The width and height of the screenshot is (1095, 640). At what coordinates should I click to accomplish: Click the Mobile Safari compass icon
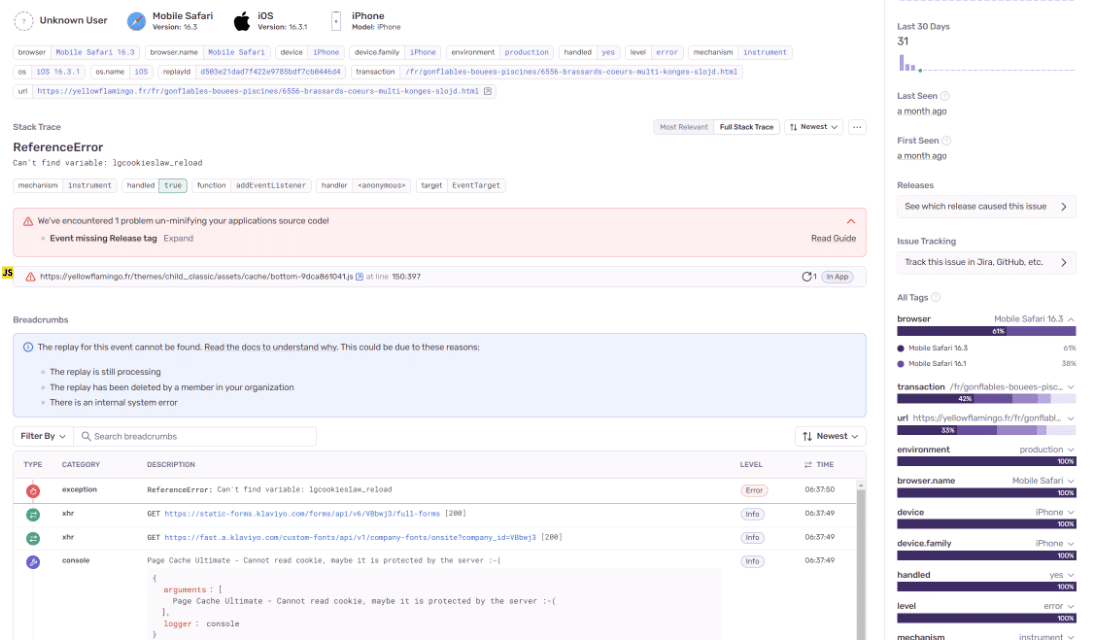136,21
